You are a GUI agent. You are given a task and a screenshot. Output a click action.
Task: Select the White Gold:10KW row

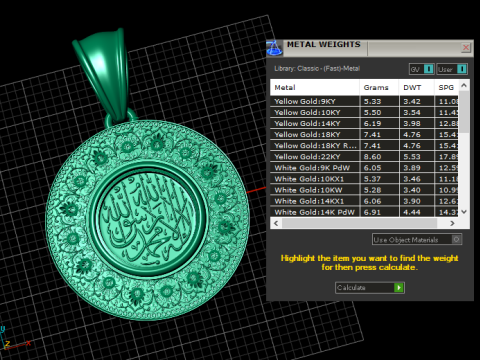coord(364,190)
